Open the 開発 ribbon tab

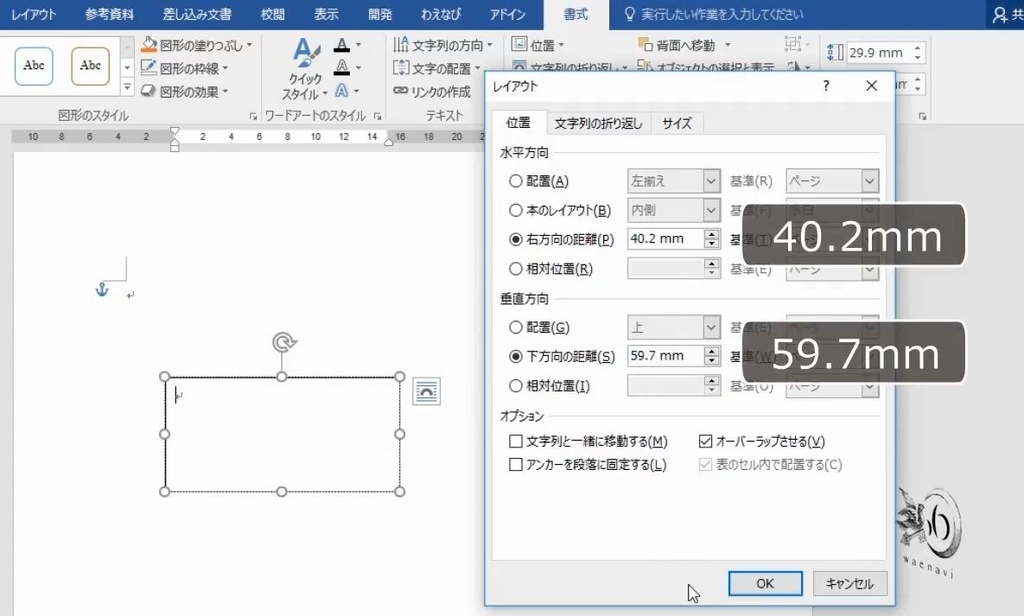tap(379, 14)
